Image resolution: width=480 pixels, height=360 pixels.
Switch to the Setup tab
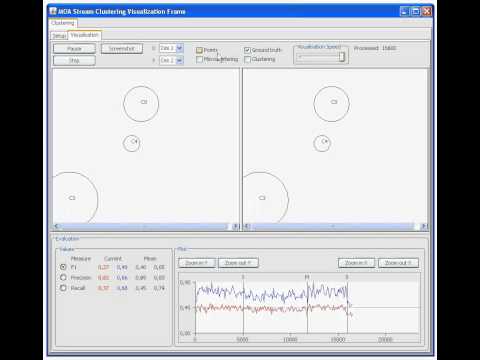click(59, 36)
